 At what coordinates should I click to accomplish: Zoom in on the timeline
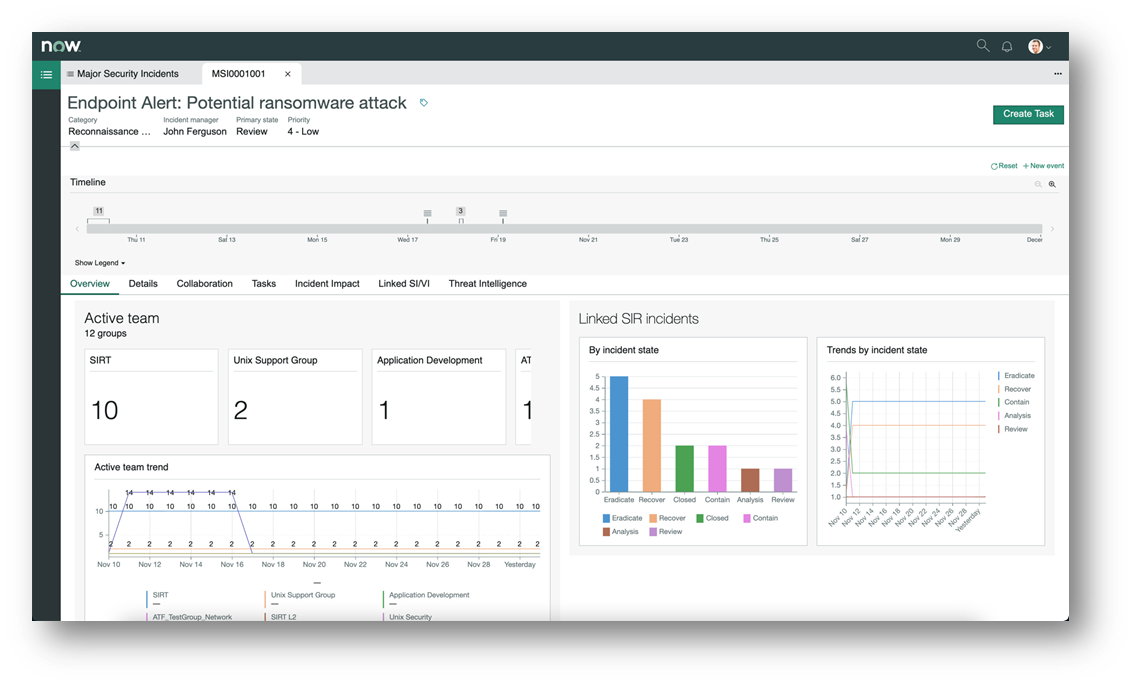coord(1052,184)
